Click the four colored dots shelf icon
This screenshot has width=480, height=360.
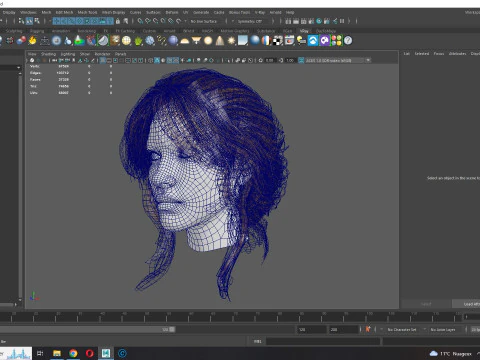click(336, 41)
